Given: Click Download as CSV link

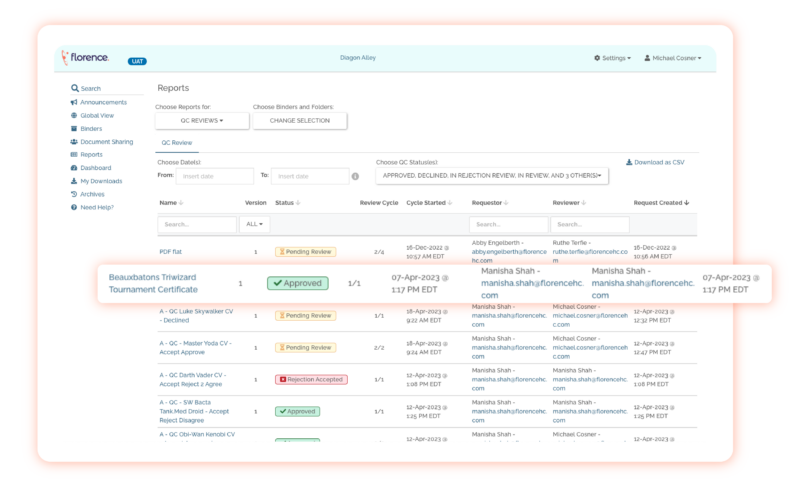Looking at the screenshot, I should 655,162.
